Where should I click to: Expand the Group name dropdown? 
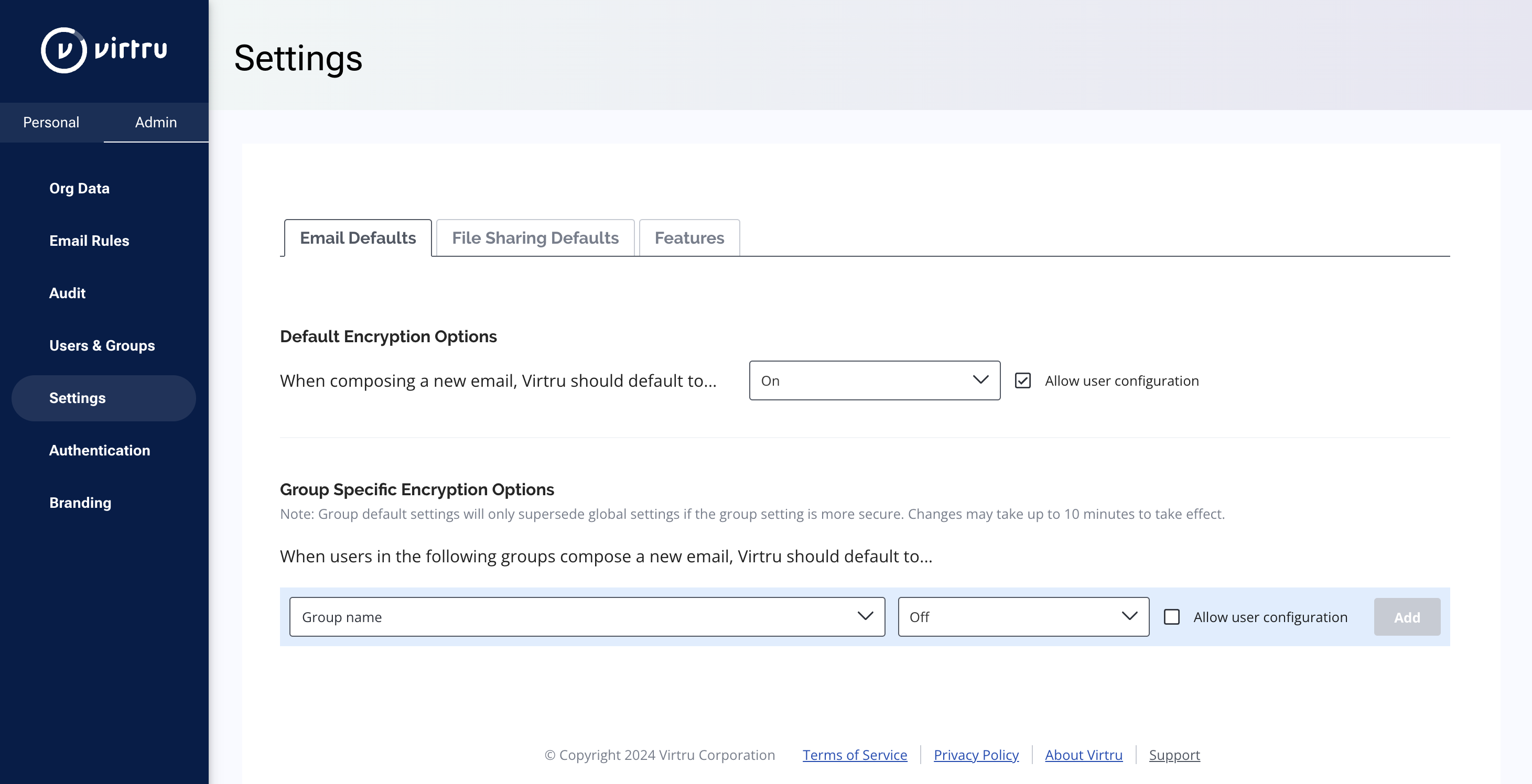click(587, 617)
